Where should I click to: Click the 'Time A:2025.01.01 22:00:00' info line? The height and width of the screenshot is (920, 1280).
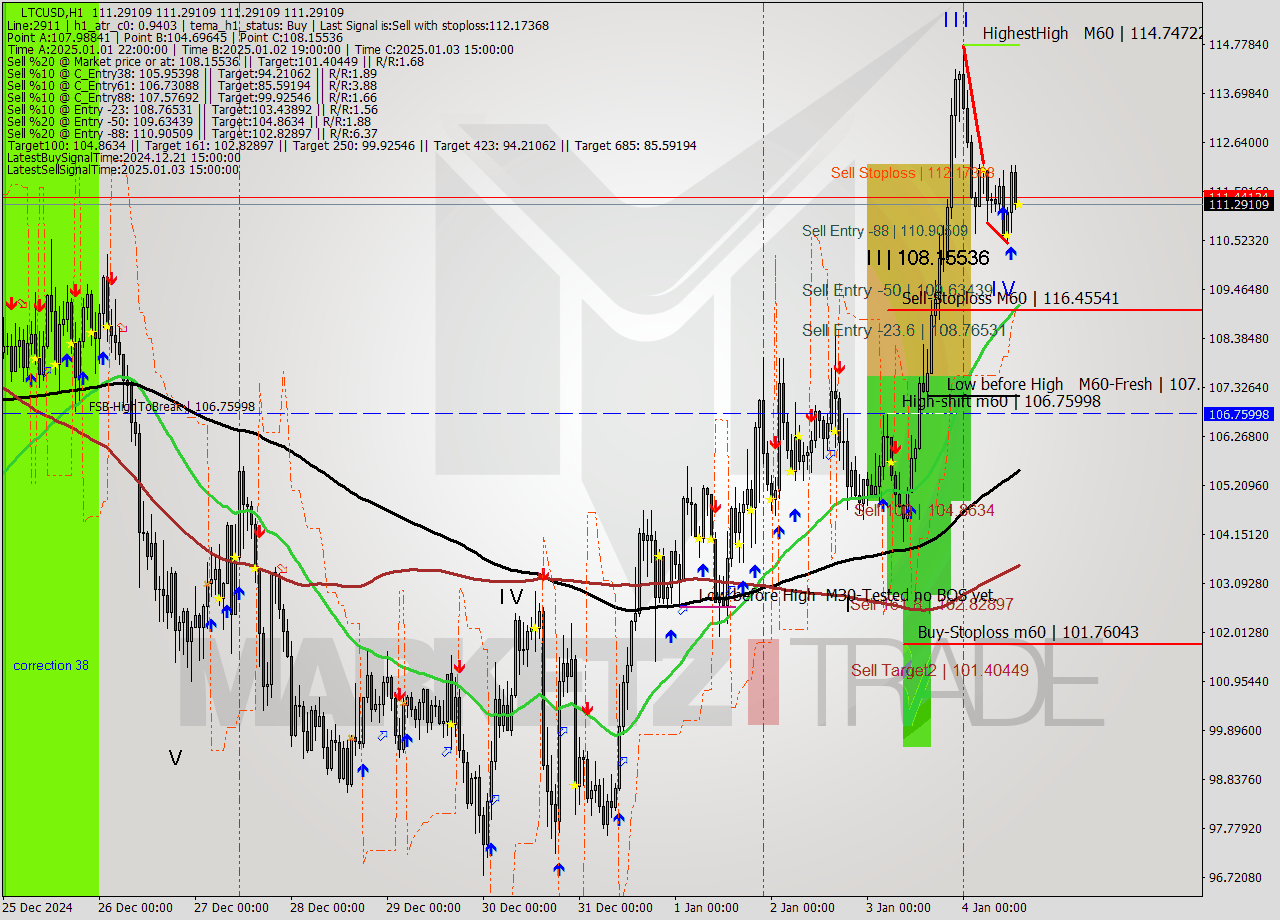[260, 49]
